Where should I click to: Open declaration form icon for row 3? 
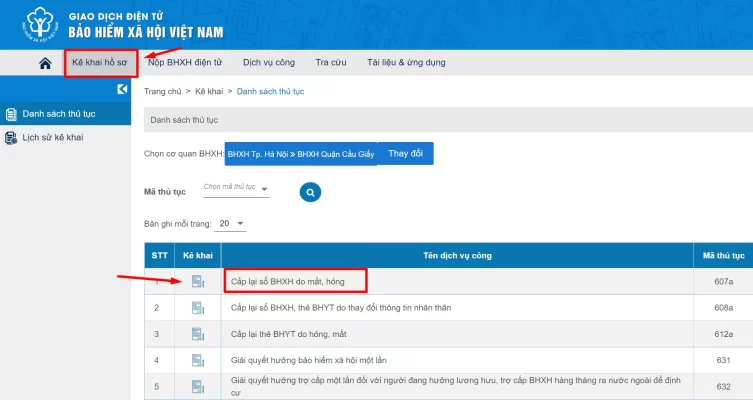tap(197, 333)
